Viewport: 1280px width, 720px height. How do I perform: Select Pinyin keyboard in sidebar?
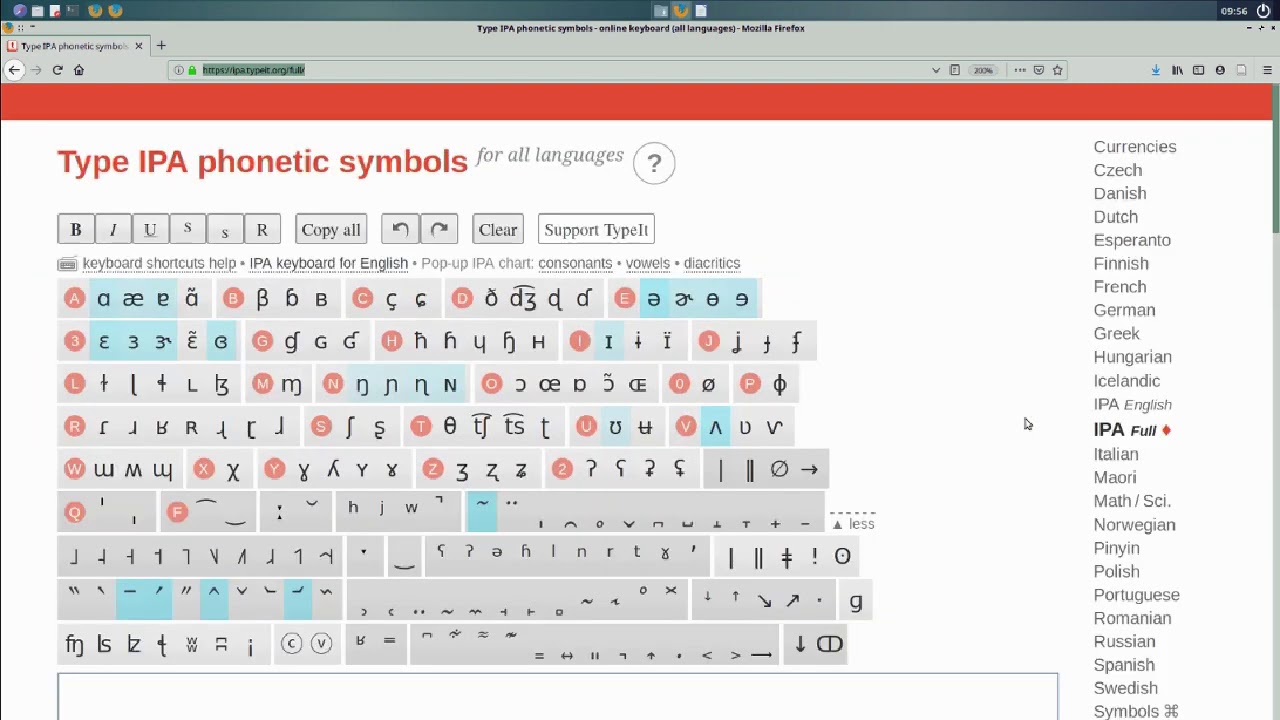coord(1116,548)
